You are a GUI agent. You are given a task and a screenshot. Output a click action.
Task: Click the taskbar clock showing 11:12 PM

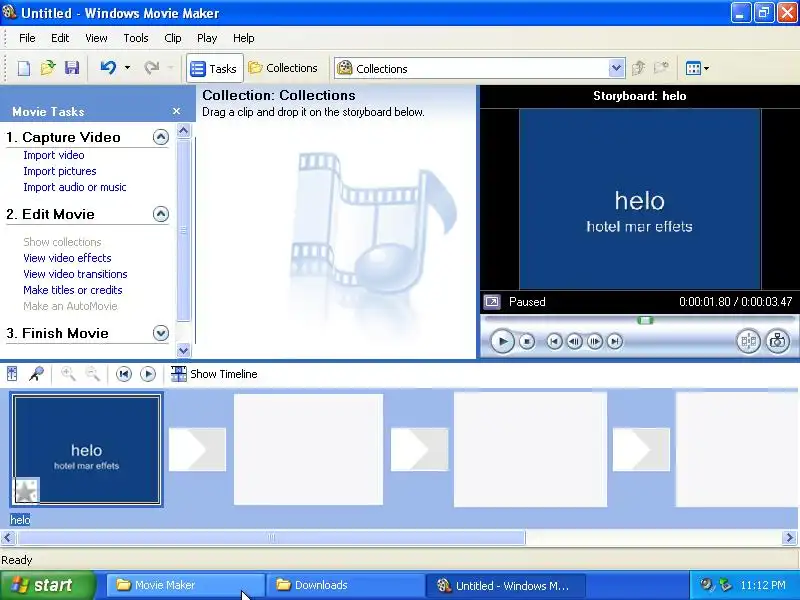763,585
